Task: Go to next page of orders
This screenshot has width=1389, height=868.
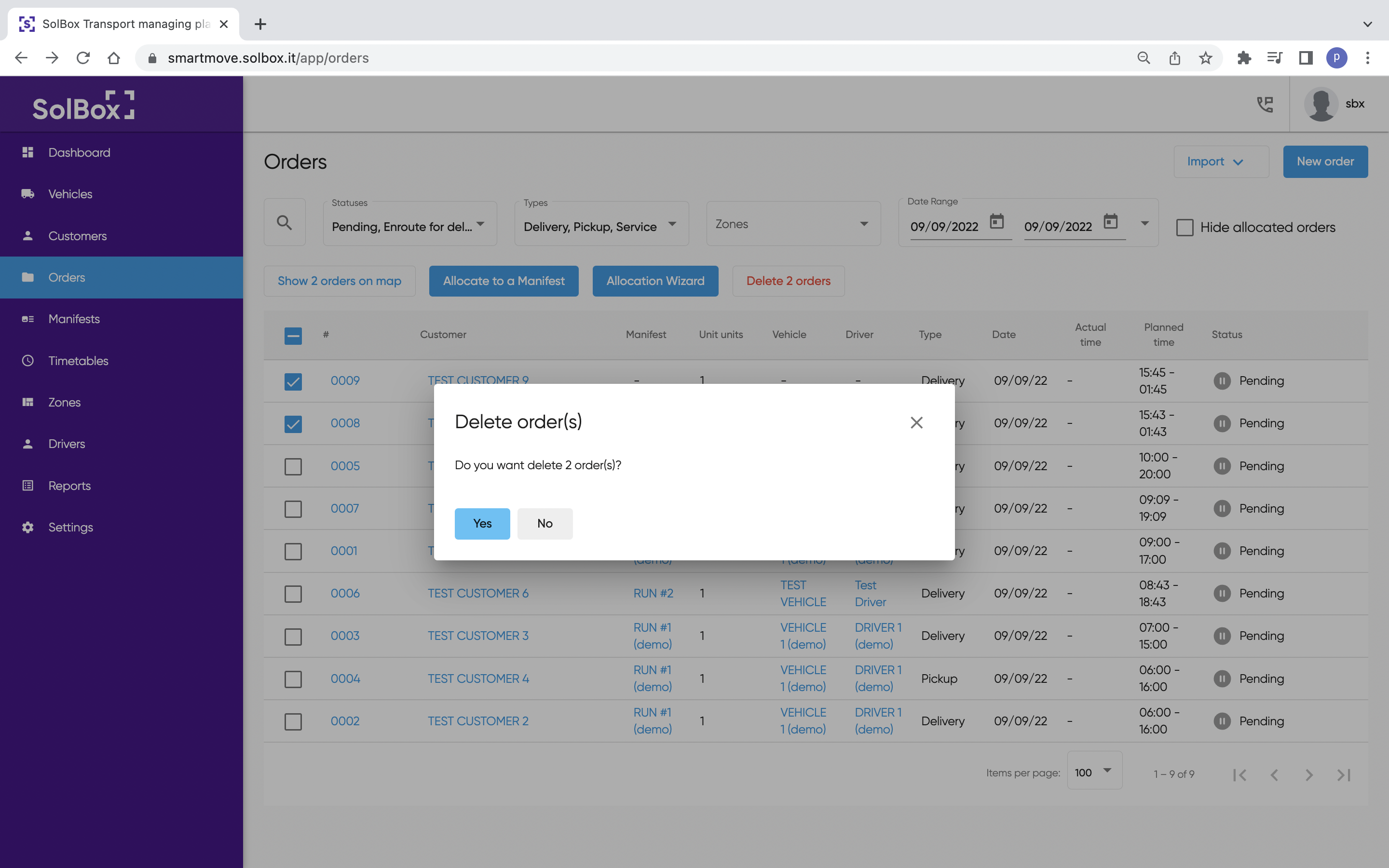Action: pos(1309,775)
